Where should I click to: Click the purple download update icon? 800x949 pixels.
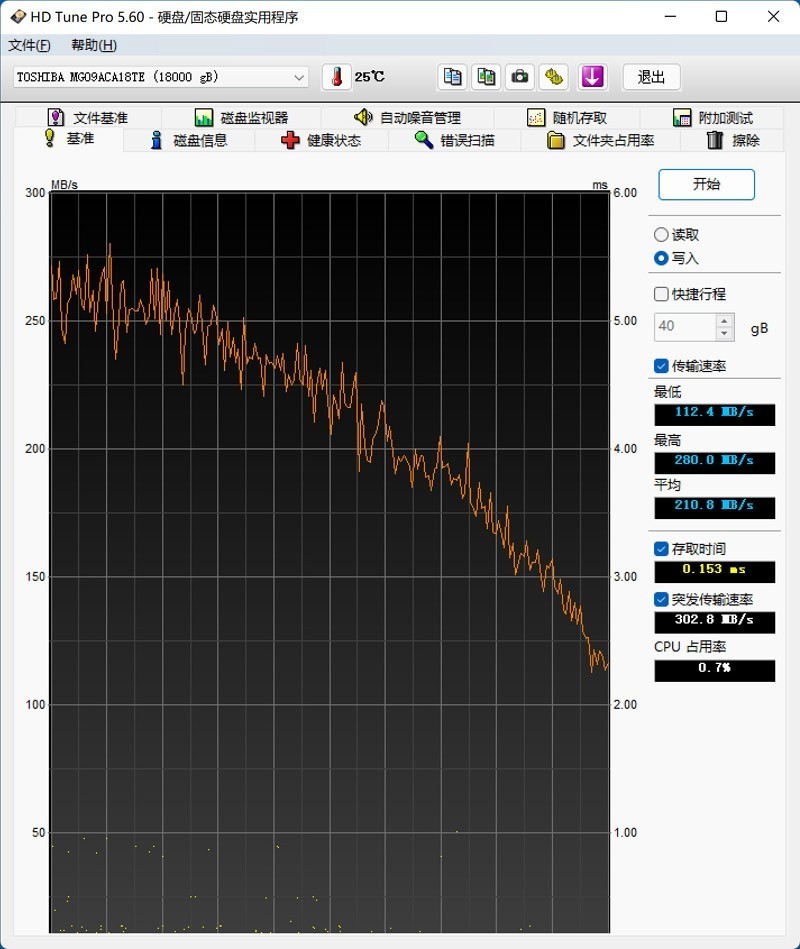pos(594,77)
